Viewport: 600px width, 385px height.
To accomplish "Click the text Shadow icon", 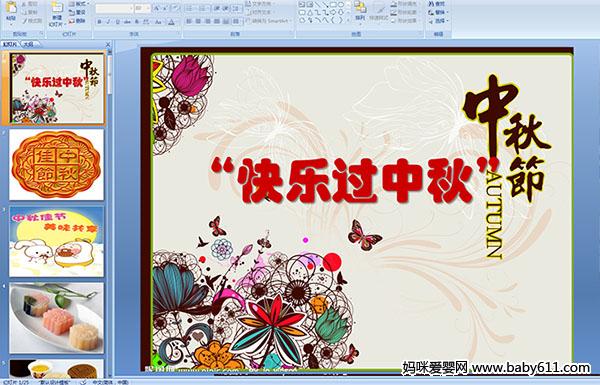I will (x=137, y=22).
